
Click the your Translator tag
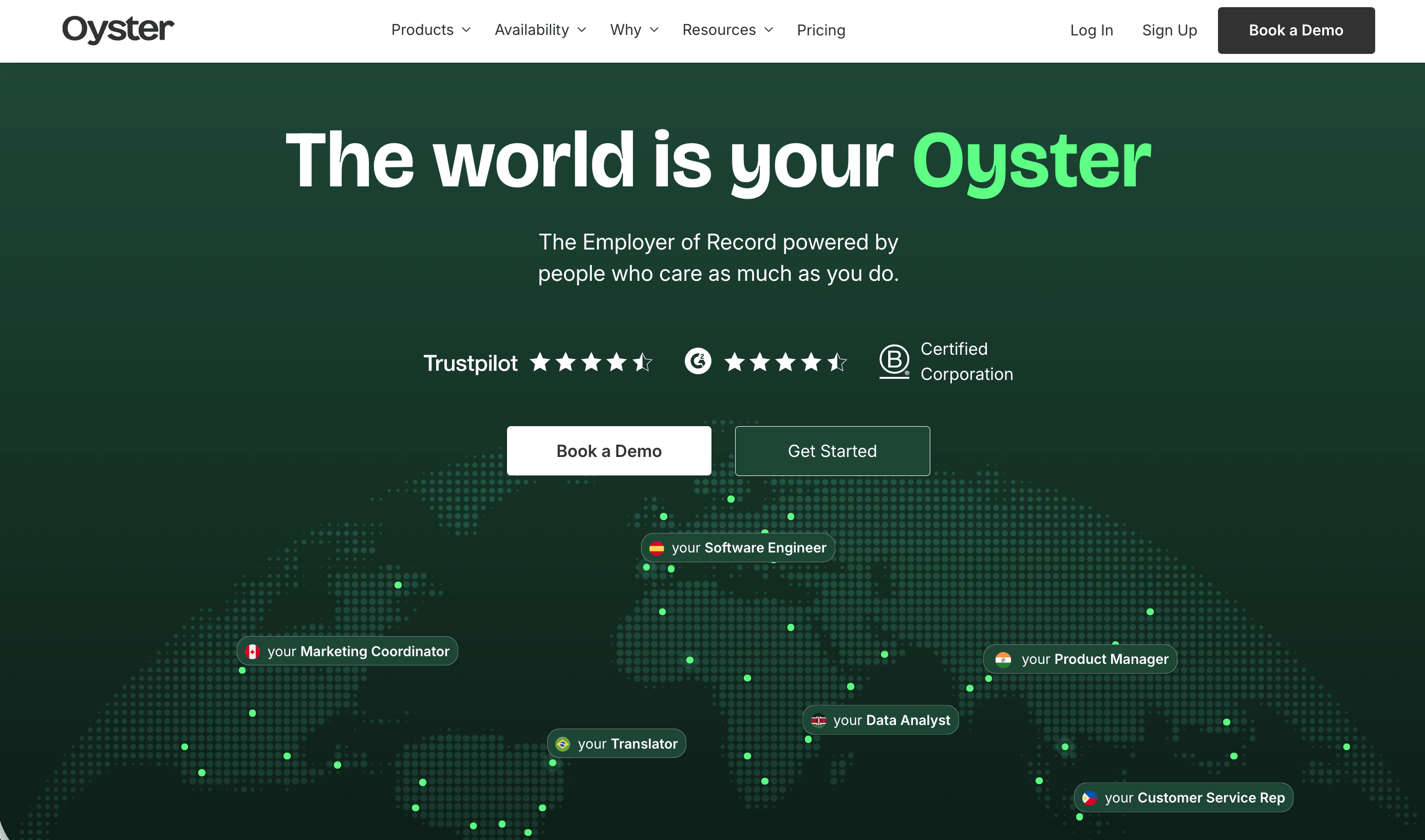[616, 743]
